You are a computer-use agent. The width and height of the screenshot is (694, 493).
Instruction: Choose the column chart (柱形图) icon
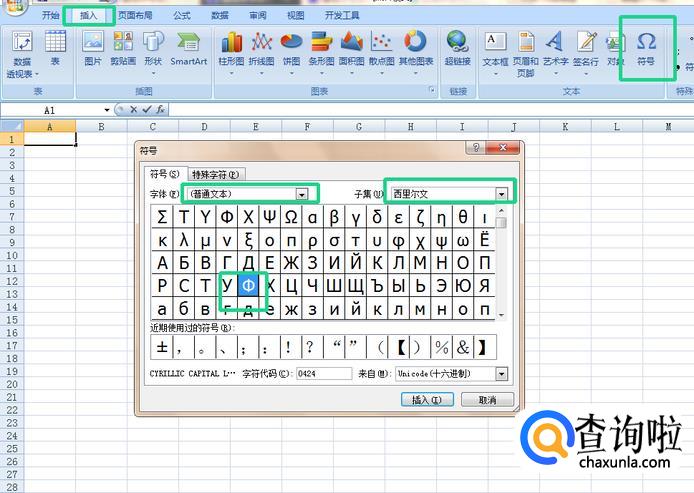[231, 51]
